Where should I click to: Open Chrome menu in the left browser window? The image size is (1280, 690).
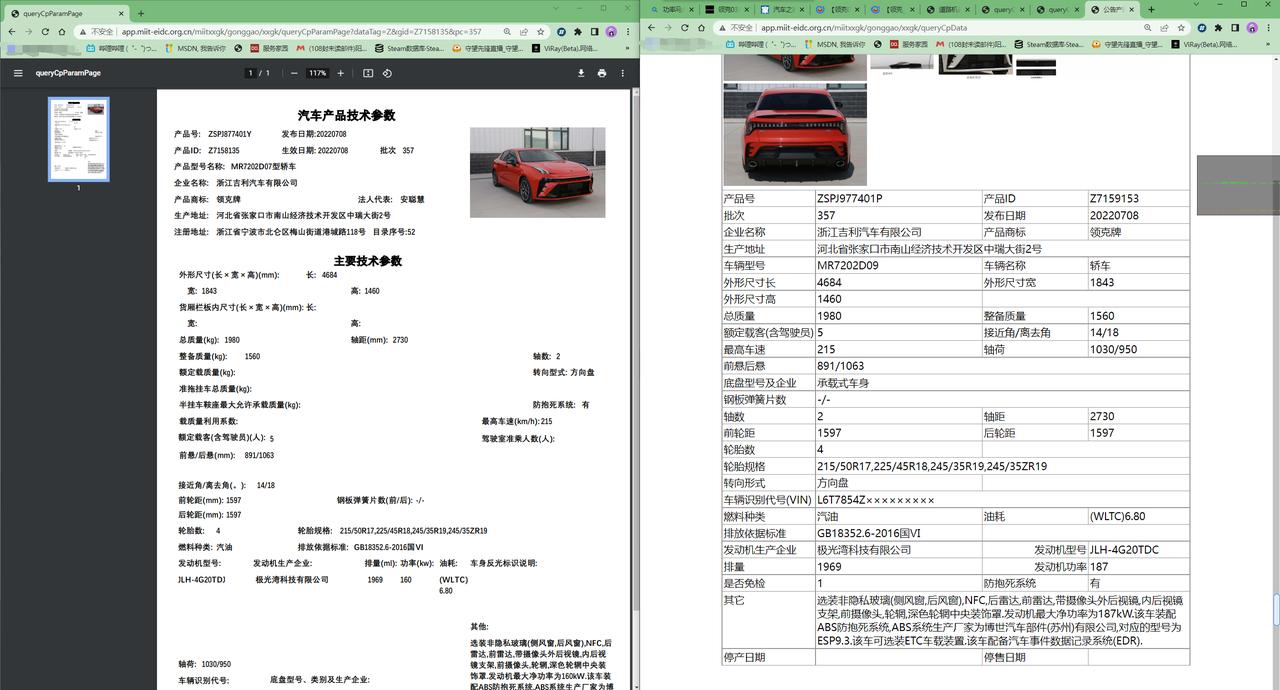628,31
